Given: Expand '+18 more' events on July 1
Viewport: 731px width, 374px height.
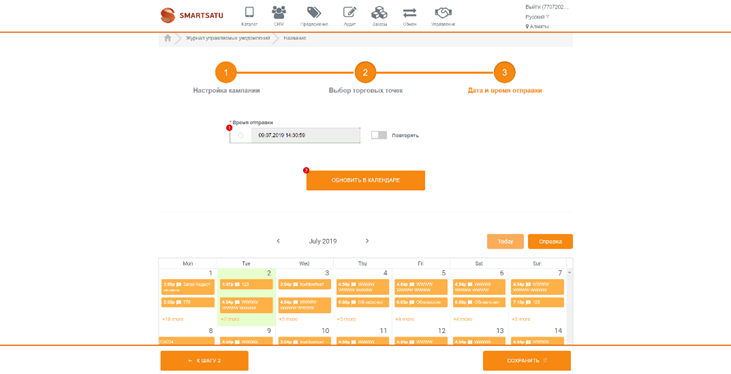Looking at the screenshot, I should click(172, 319).
